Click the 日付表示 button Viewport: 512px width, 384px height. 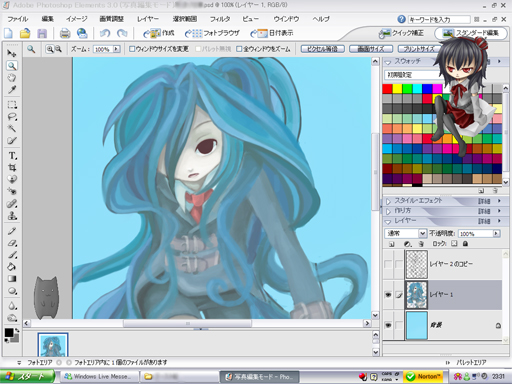click(x=272, y=33)
